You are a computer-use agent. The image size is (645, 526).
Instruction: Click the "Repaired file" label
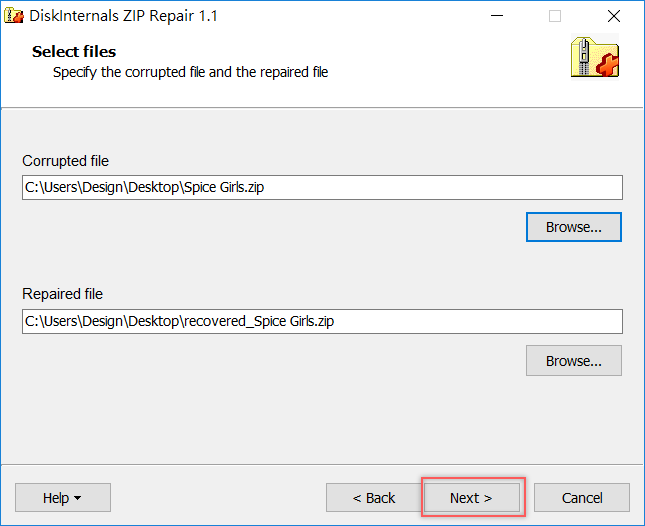[x=63, y=294]
